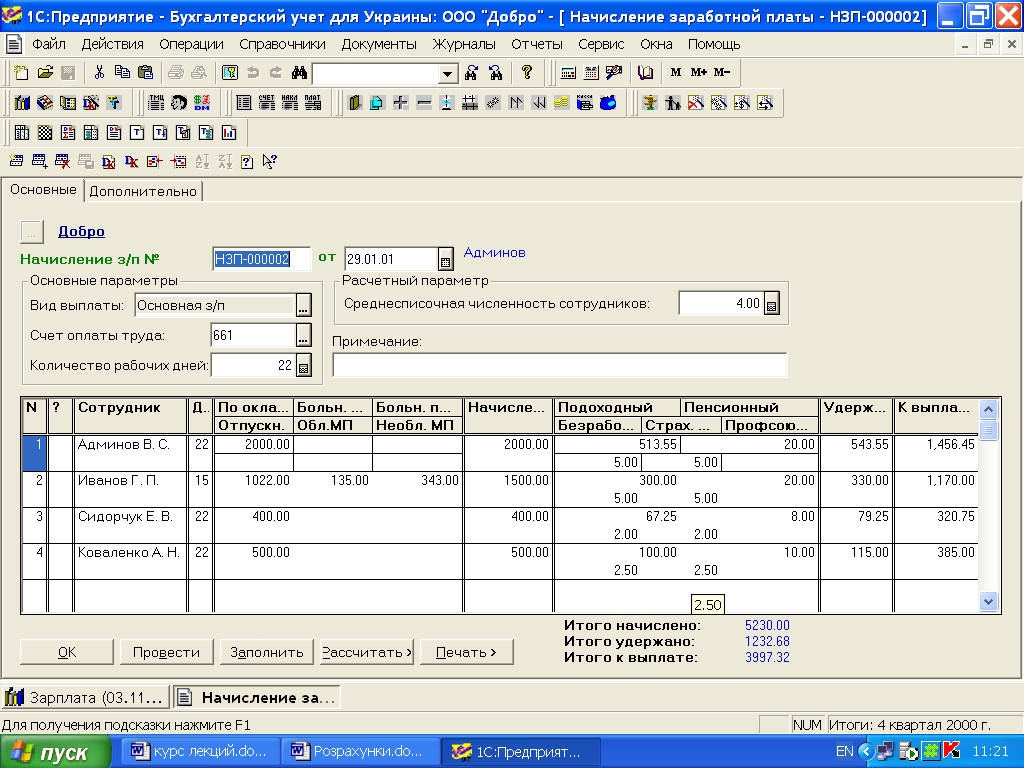Switch to the Дополнительно tab
Image resolution: width=1024 pixels, height=768 pixels.
[143, 191]
